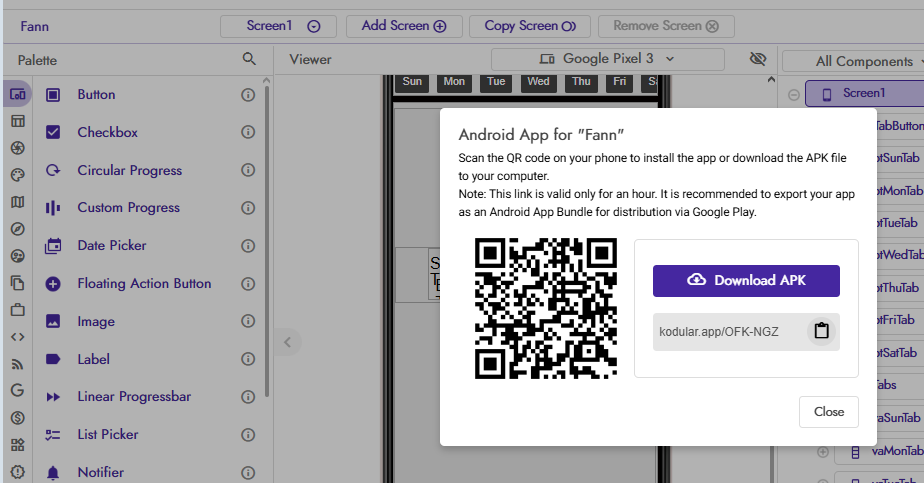Click the Palette search icon
924x483 pixels.
249,60
